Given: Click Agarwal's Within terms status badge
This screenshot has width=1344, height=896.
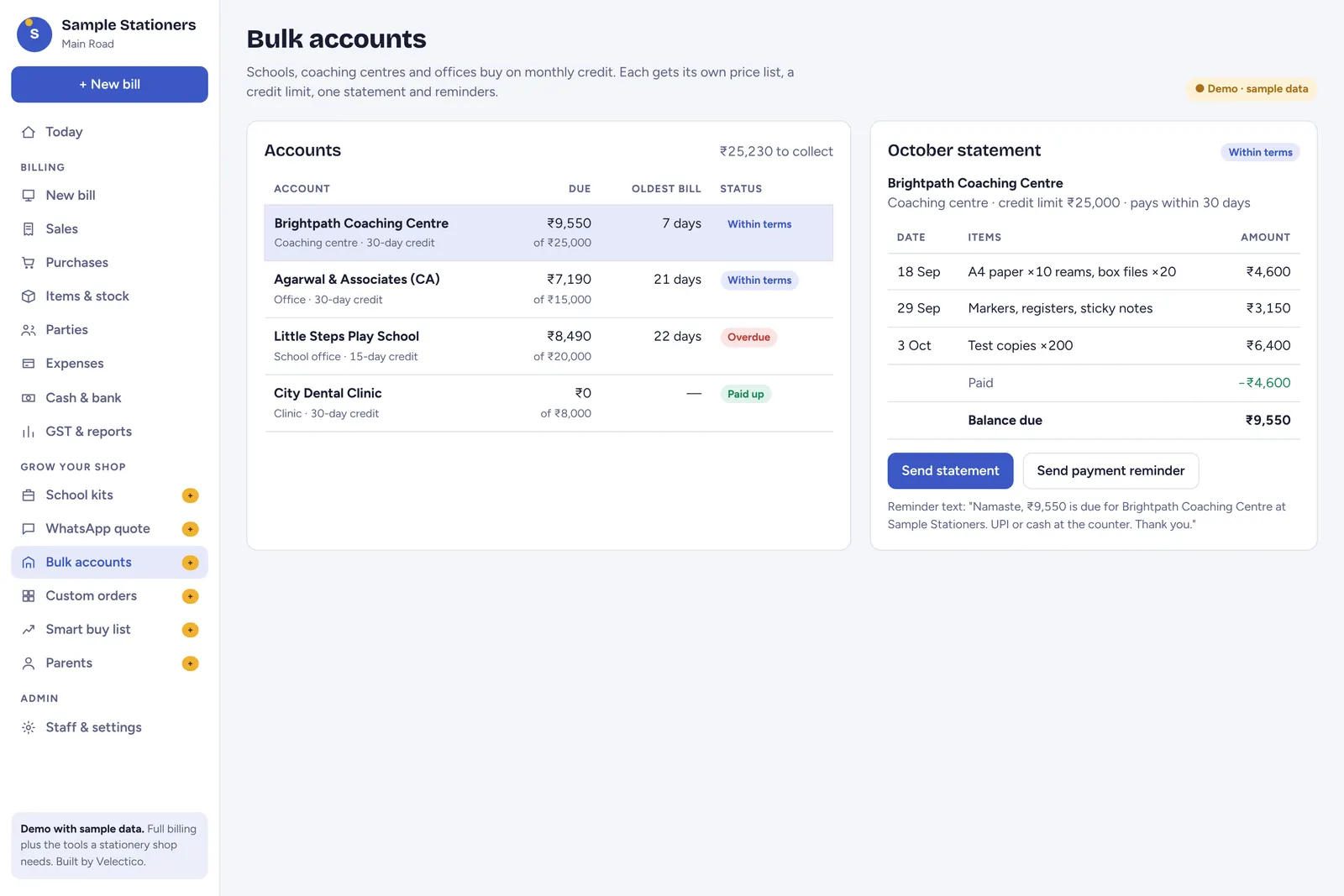Looking at the screenshot, I should pyautogui.click(x=759, y=280).
